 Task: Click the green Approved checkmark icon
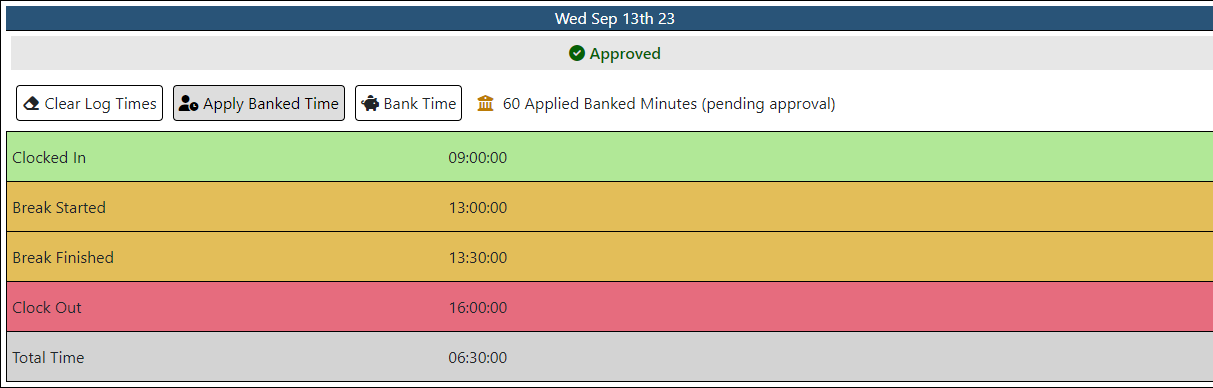click(x=577, y=54)
